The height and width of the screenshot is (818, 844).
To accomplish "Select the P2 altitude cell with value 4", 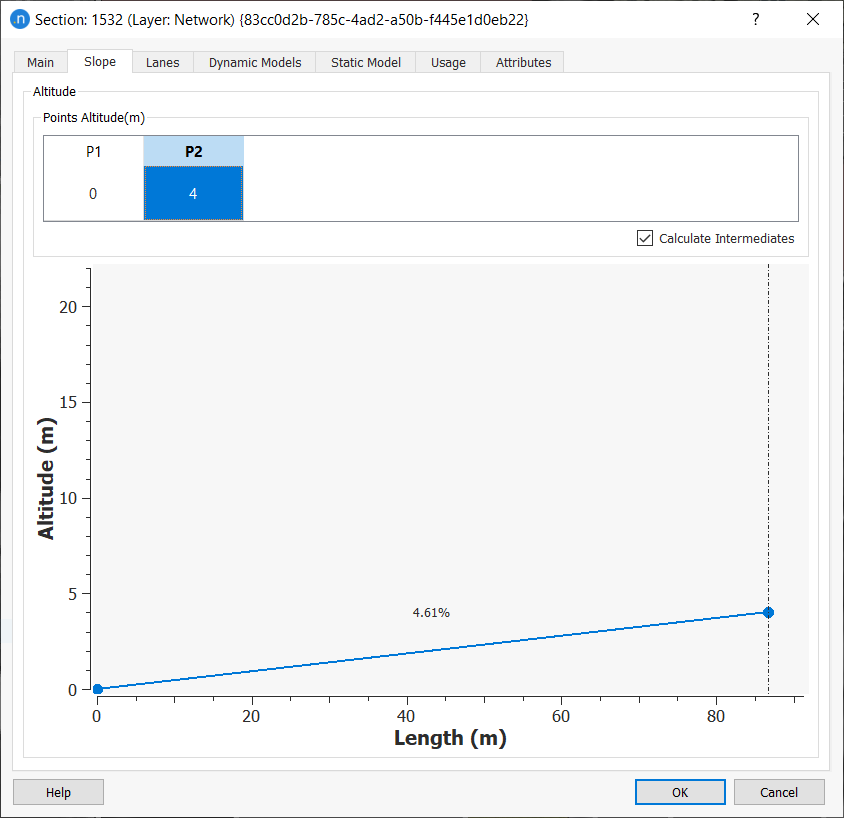I will (193, 193).
